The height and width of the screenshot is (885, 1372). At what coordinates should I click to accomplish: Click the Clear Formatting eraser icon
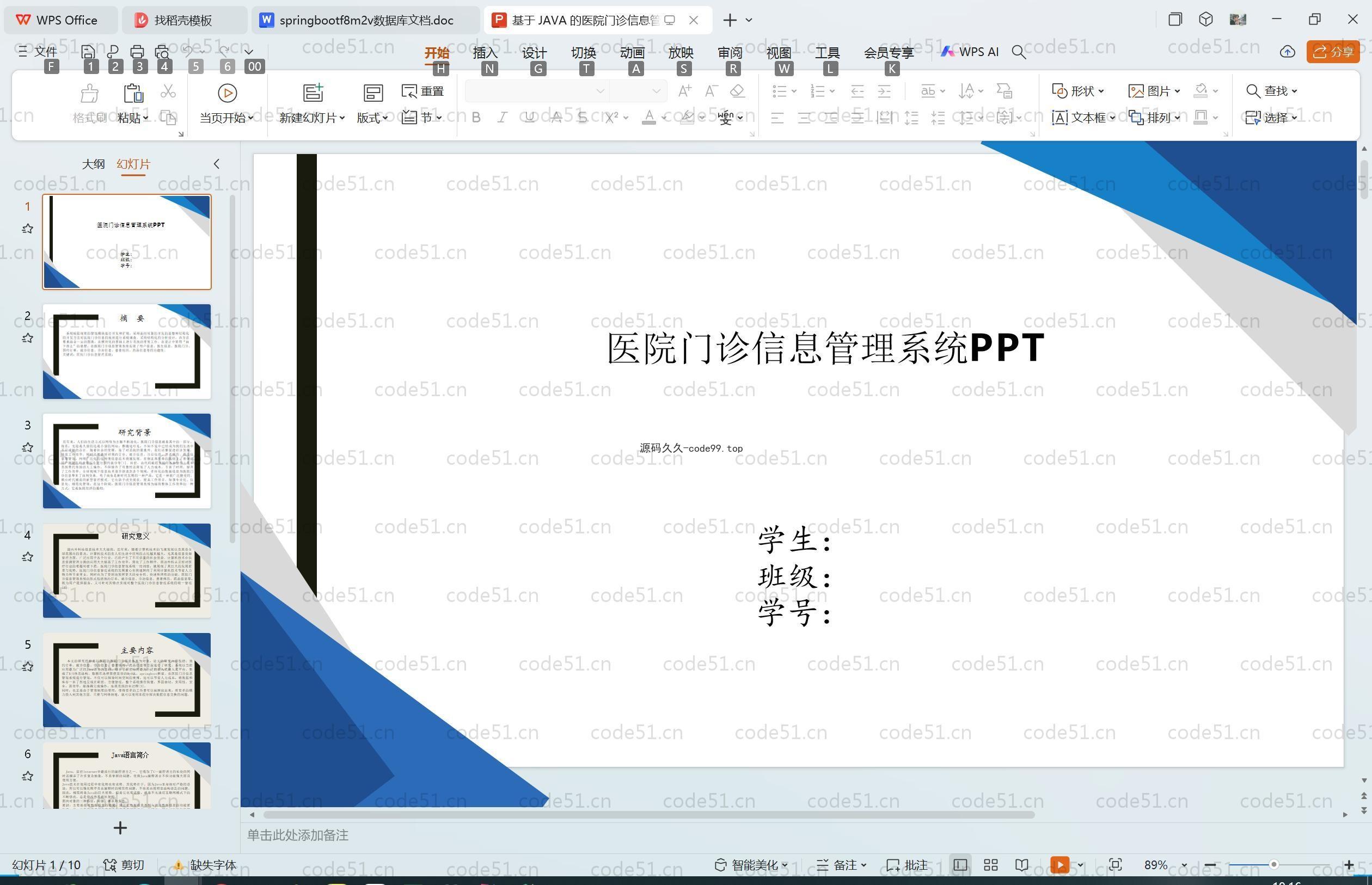(x=737, y=91)
